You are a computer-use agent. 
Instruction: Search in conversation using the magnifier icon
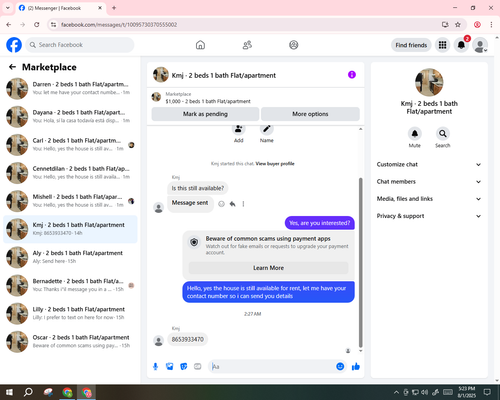443,134
